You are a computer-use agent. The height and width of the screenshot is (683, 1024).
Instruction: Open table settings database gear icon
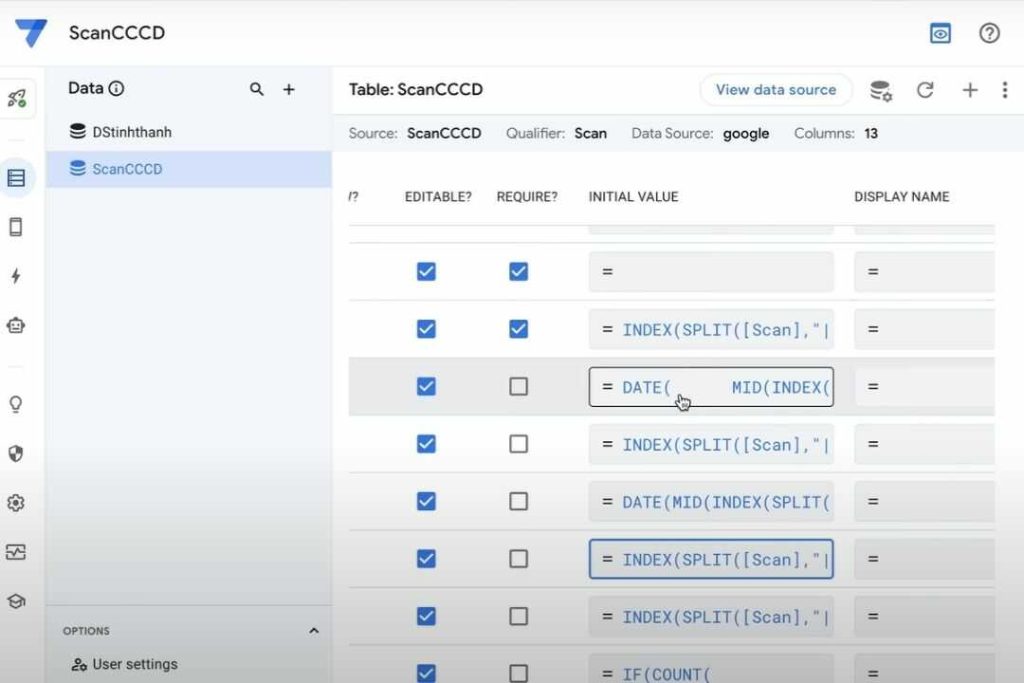click(x=880, y=90)
